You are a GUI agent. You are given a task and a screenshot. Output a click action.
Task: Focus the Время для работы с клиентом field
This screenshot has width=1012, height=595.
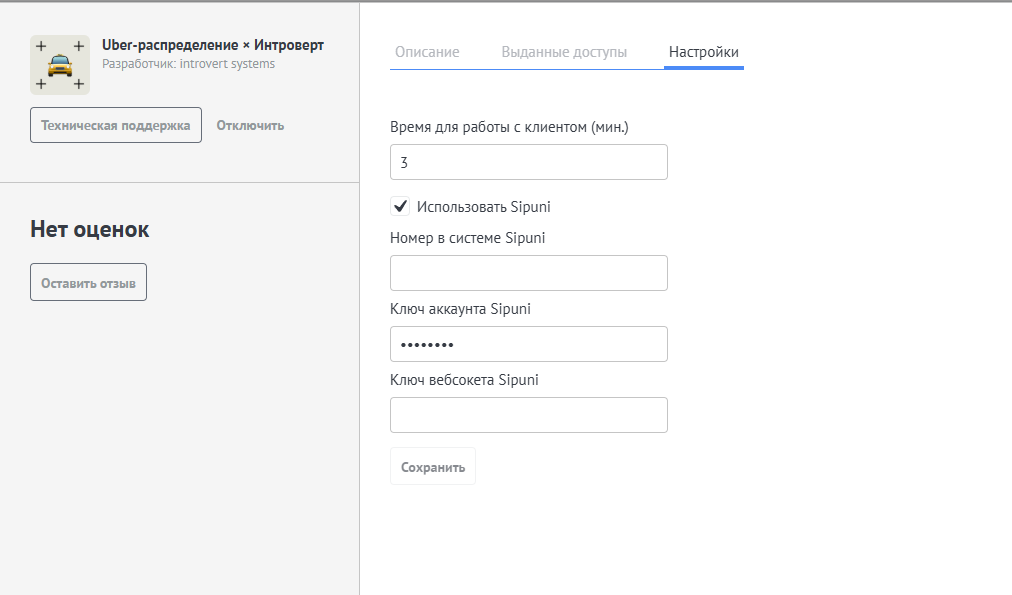529,162
